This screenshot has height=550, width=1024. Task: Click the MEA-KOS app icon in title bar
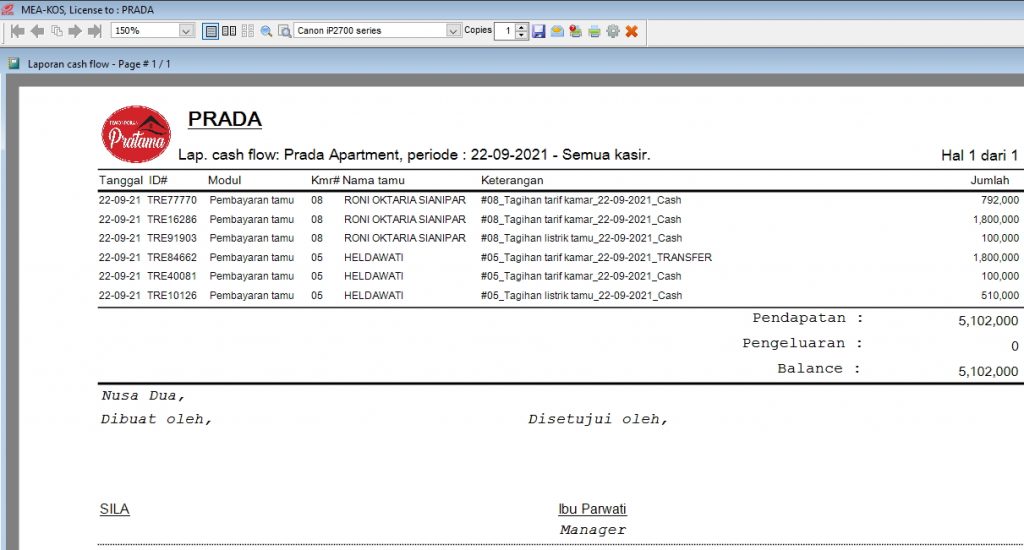click(8, 9)
